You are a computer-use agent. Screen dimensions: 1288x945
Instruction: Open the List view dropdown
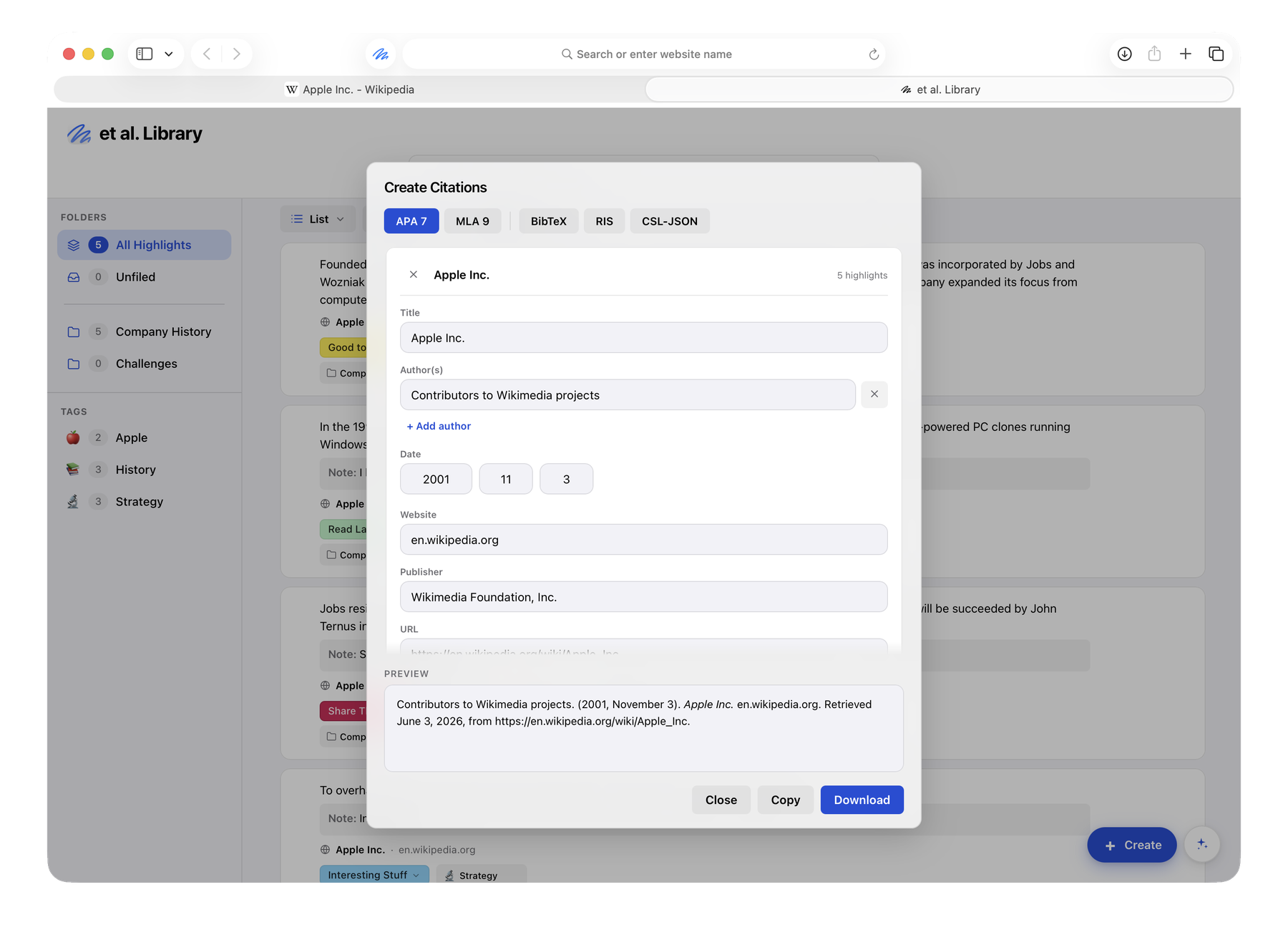click(x=318, y=219)
